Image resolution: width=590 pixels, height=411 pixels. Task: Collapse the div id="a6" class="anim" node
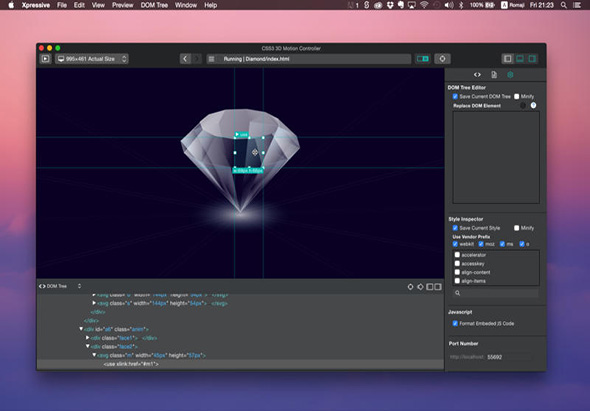pos(81,329)
